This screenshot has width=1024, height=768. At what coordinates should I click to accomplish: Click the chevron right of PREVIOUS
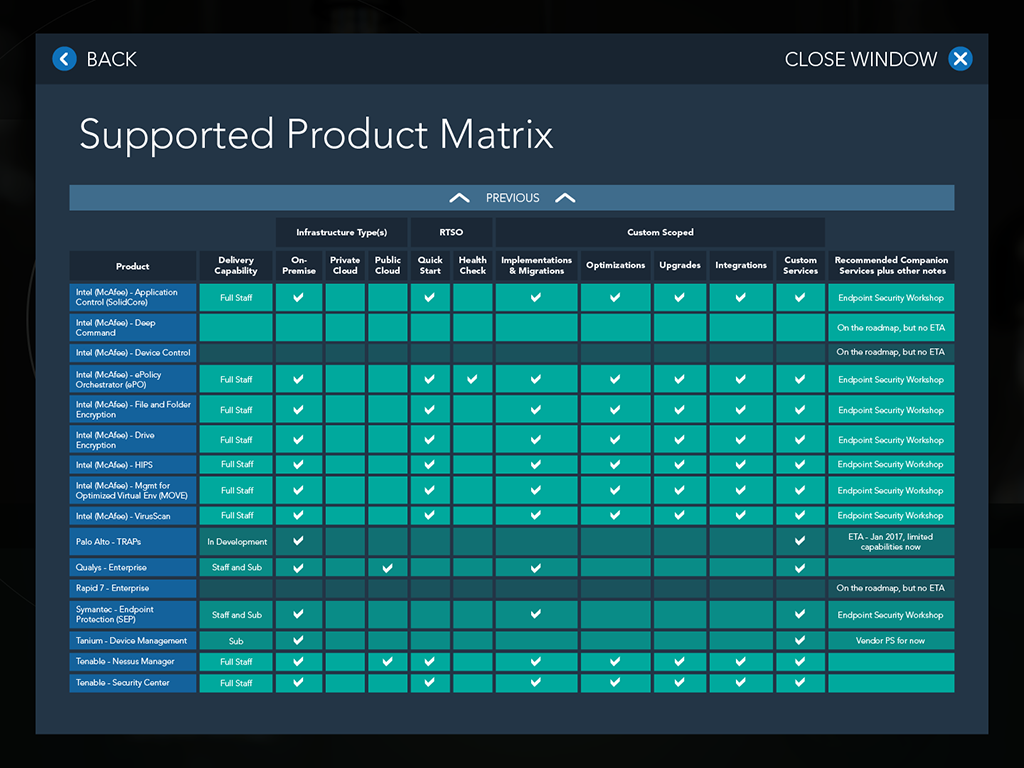(565, 198)
